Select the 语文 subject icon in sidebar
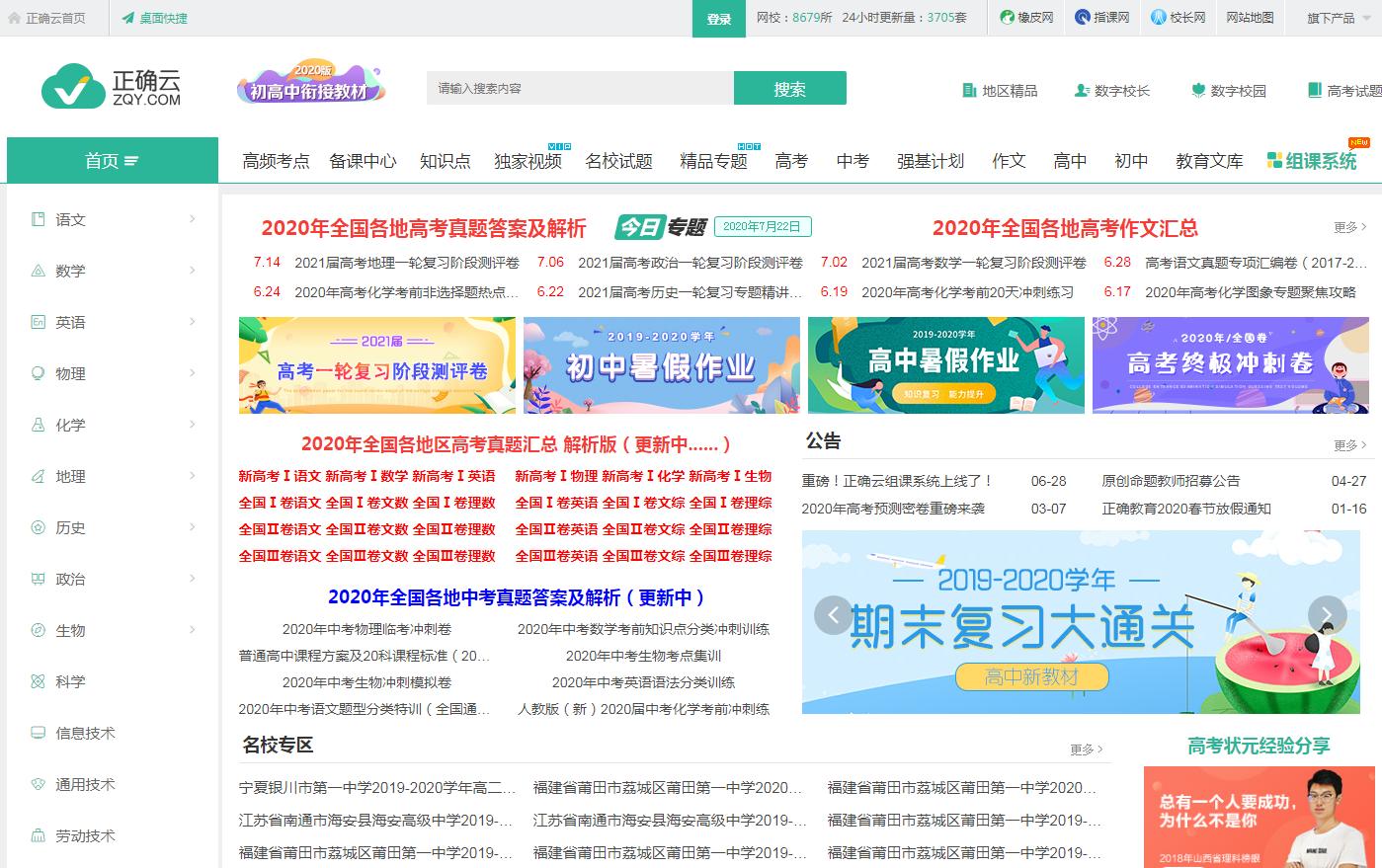This screenshot has height=868, width=1382. 40,219
